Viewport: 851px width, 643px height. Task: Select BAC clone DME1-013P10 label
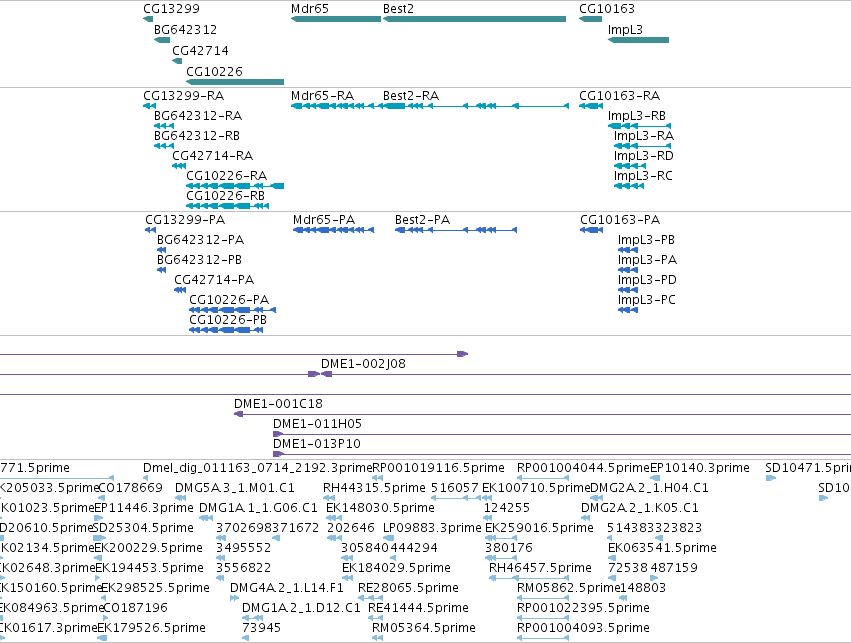pos(316,444)
